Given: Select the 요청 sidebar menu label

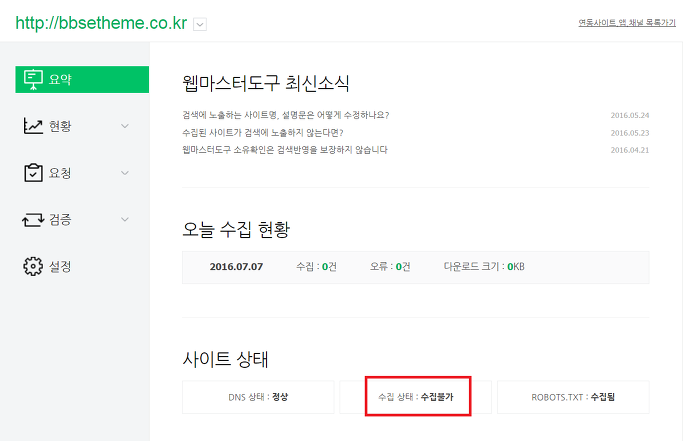Looking at the screenshot, I should tap(60, 173).
